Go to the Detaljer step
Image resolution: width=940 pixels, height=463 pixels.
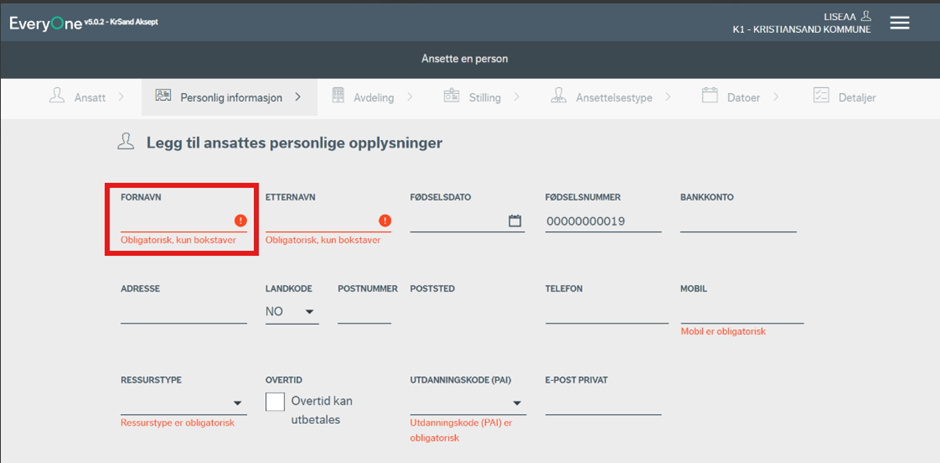[x=848, y=97]
